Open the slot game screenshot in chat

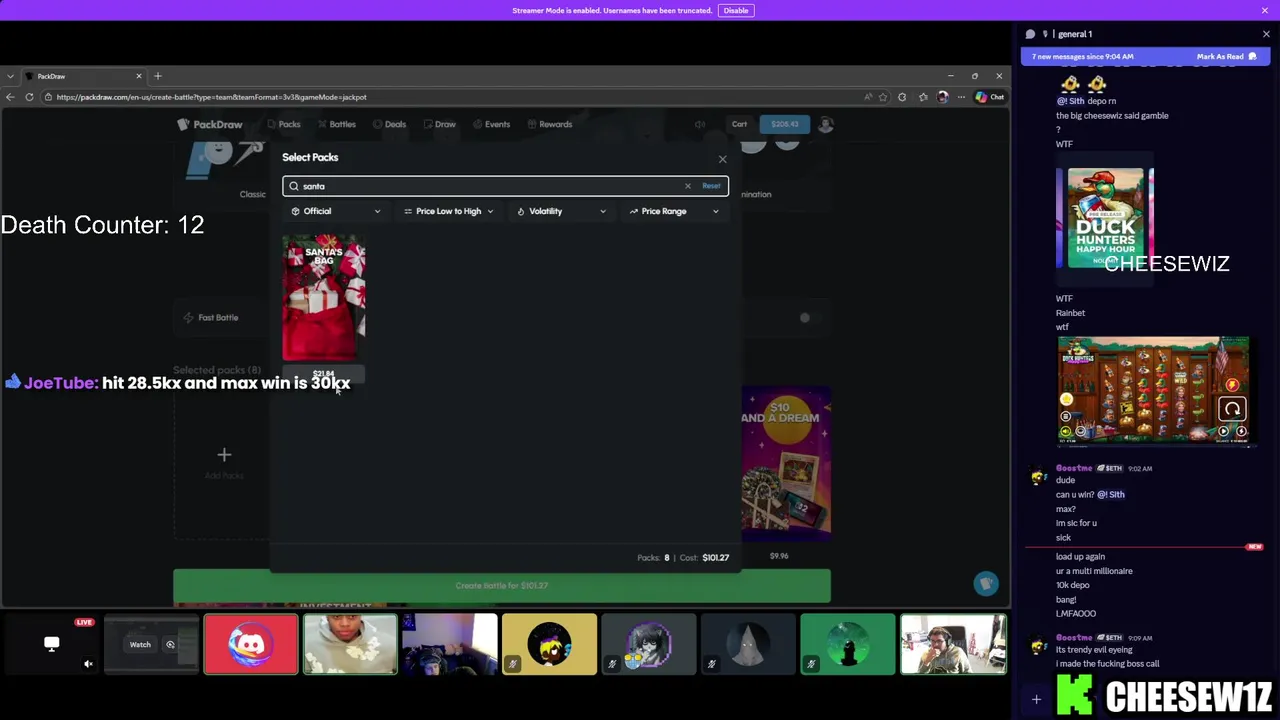[x=1153, y=390]
